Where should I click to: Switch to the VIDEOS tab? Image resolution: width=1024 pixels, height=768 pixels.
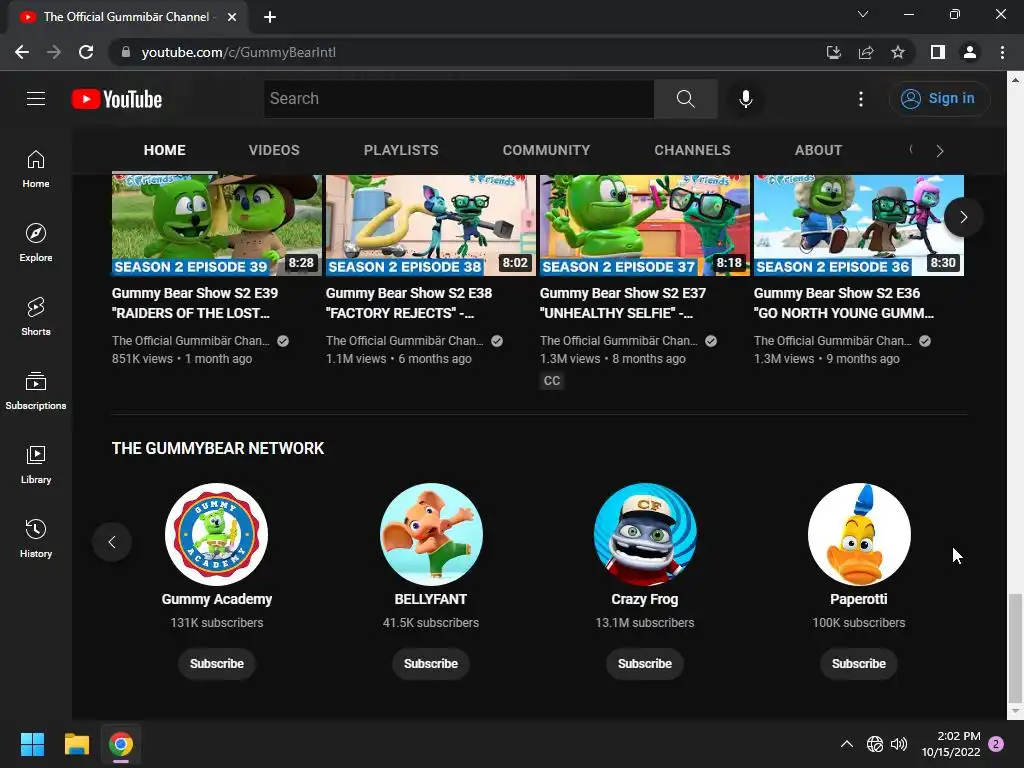click(x=274, y=150)
